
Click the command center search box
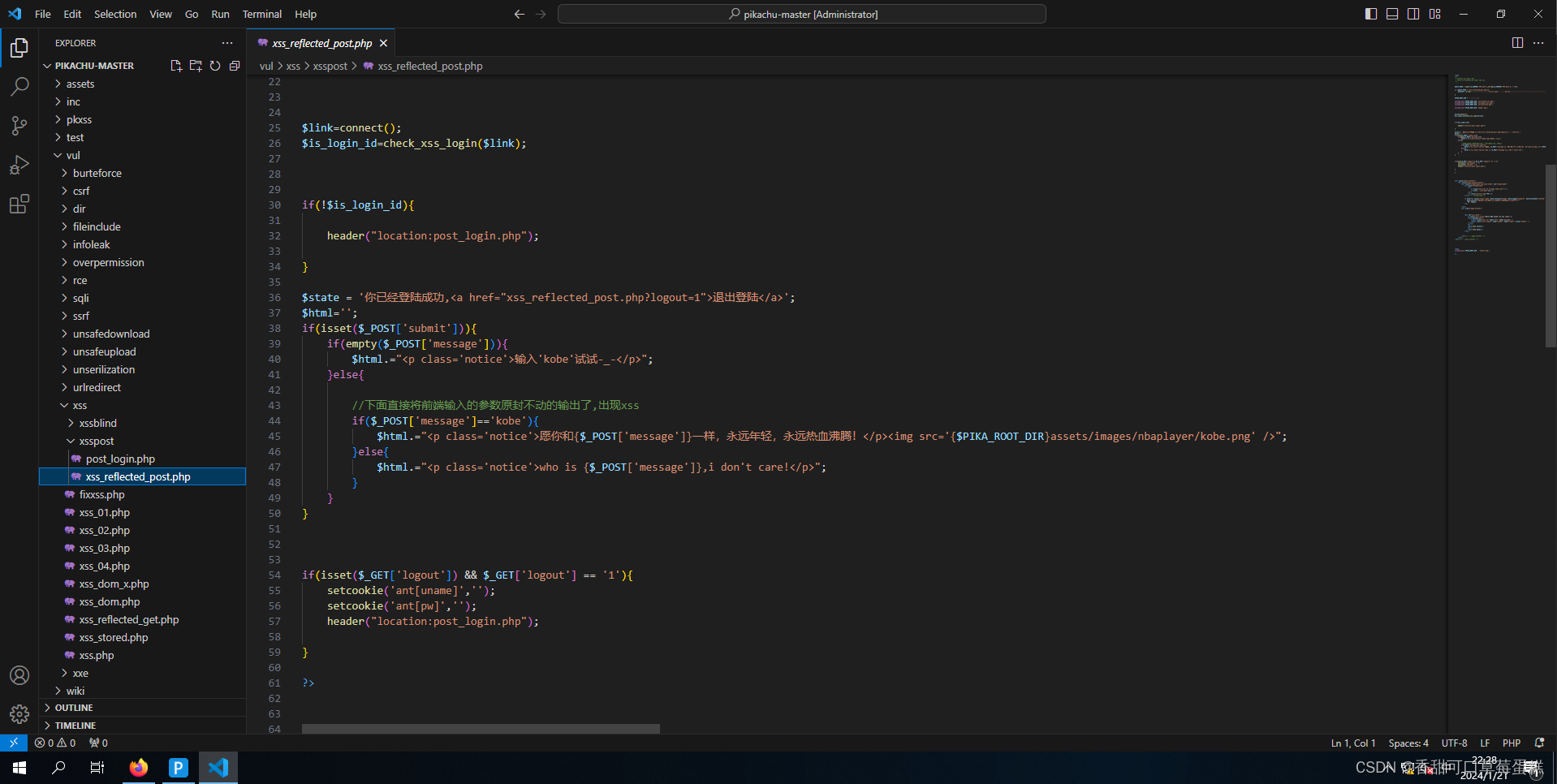[802, 14]
